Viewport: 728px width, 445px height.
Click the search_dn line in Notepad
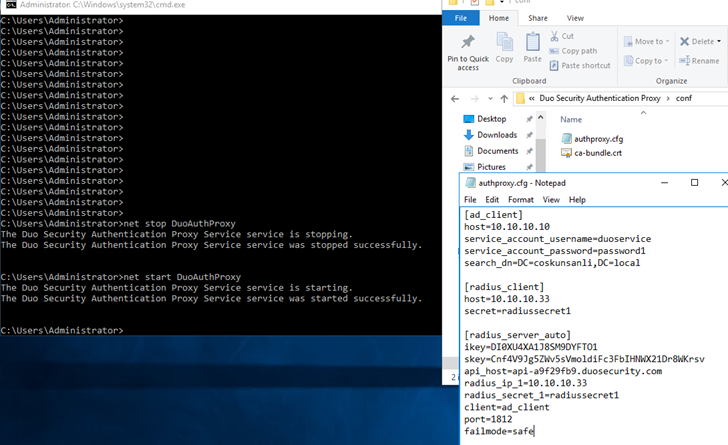click(552, 263)
